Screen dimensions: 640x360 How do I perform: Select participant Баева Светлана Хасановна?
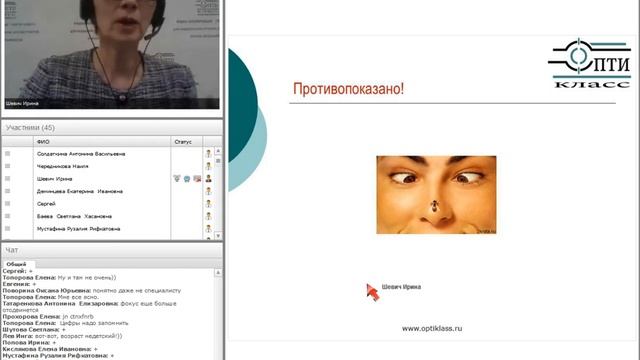coord(74,216)
